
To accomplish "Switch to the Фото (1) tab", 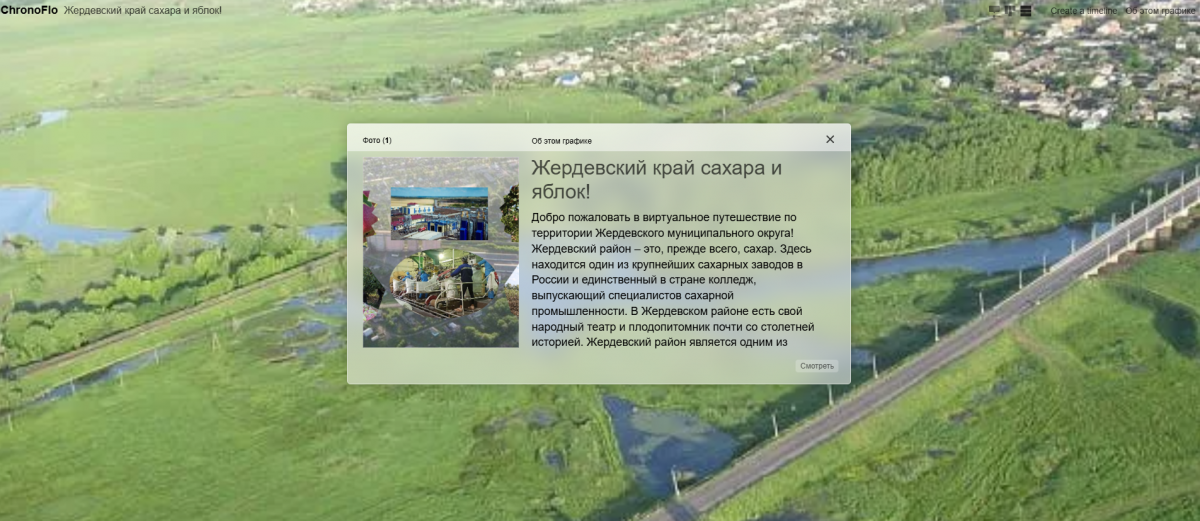I will pos(377,140).
